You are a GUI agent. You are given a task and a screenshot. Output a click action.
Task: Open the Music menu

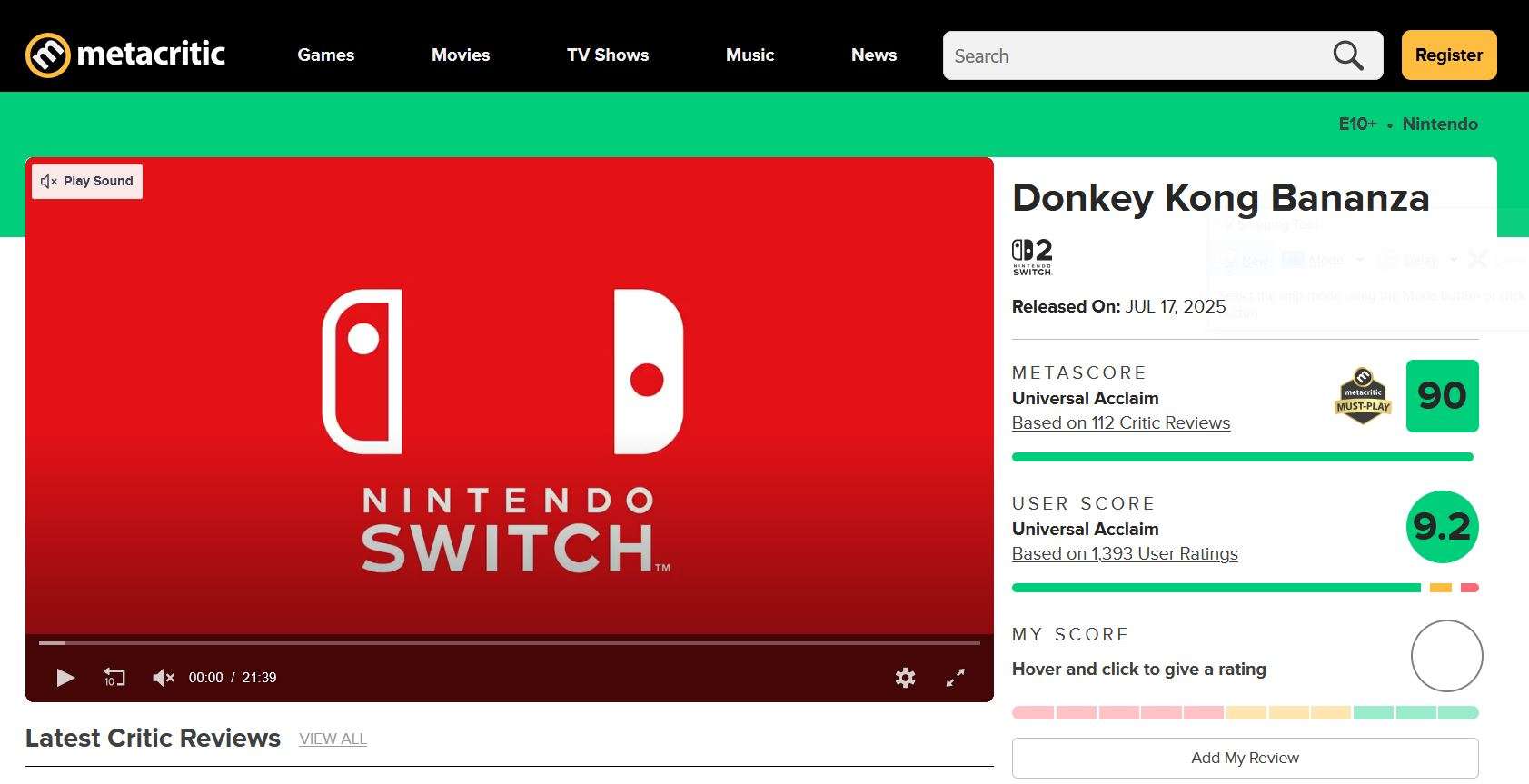(750, 55)
